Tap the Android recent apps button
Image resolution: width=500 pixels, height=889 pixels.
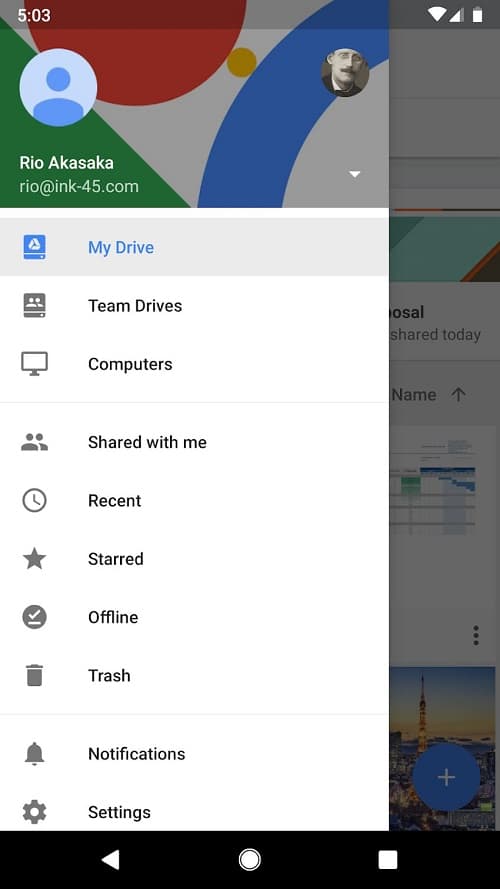coord(388,860)
